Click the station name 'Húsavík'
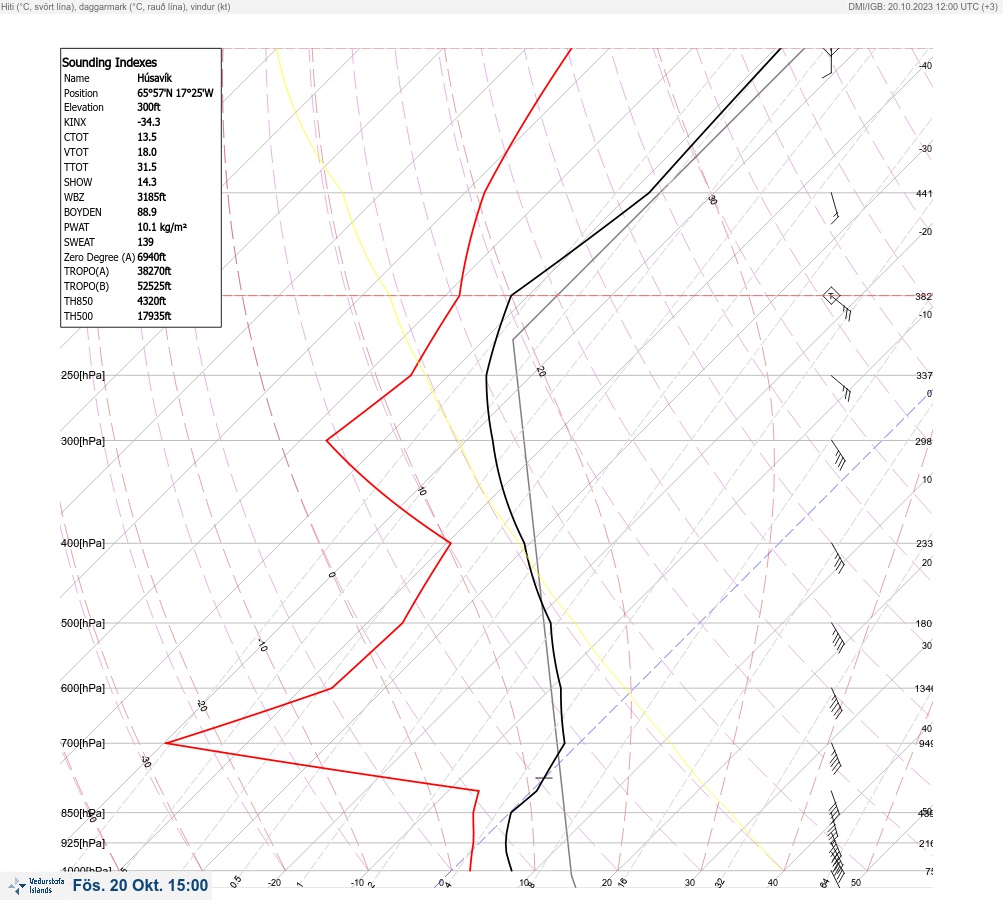This screenshot has height=900, width=1003. (x=154, y=78)
